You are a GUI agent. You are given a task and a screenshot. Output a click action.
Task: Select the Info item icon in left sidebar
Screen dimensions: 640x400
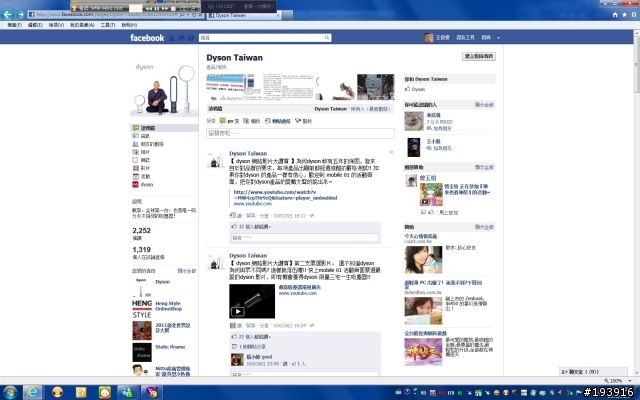coord(136,136)
